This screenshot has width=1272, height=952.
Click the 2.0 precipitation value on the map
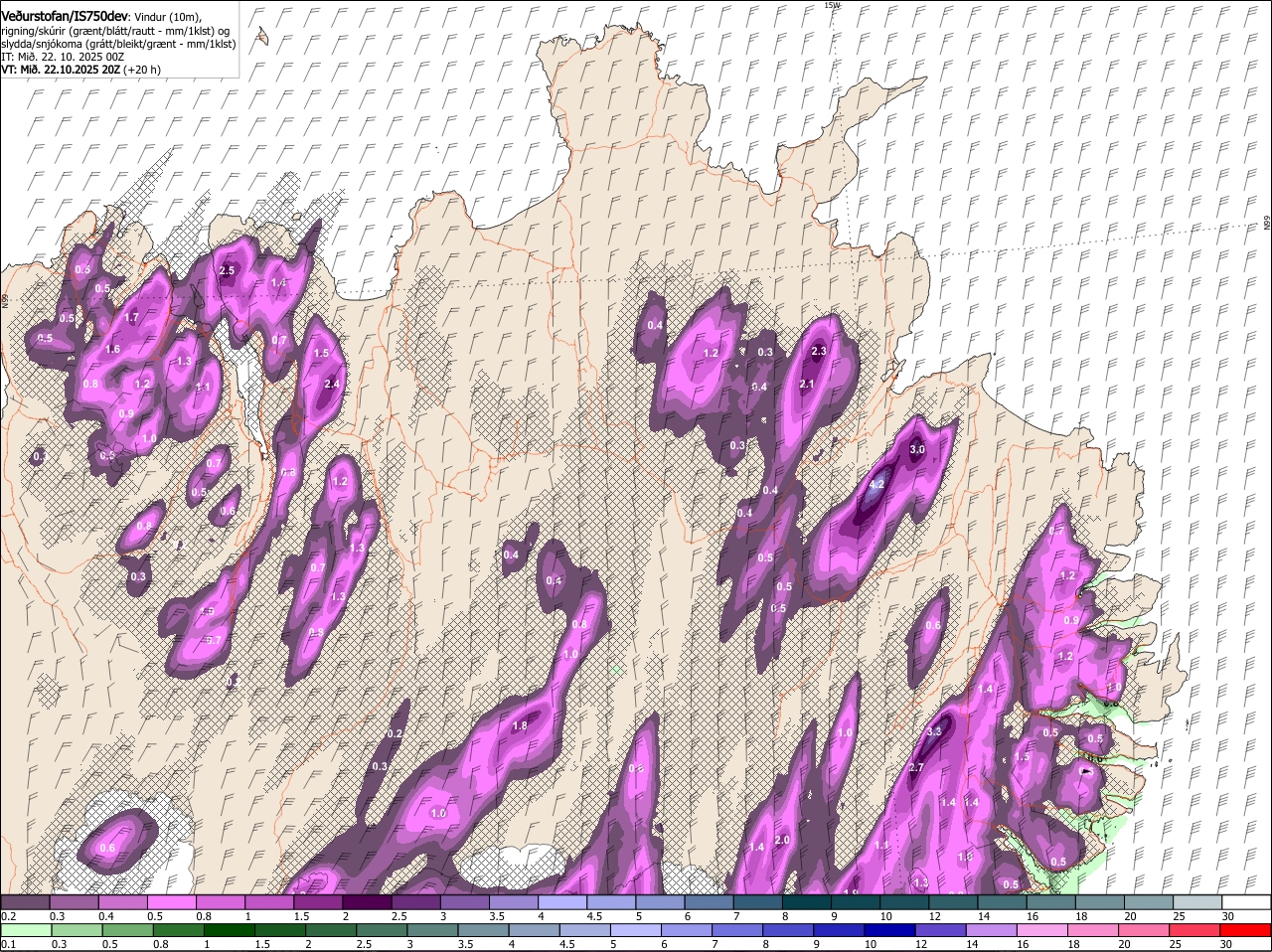pos(782,841)
